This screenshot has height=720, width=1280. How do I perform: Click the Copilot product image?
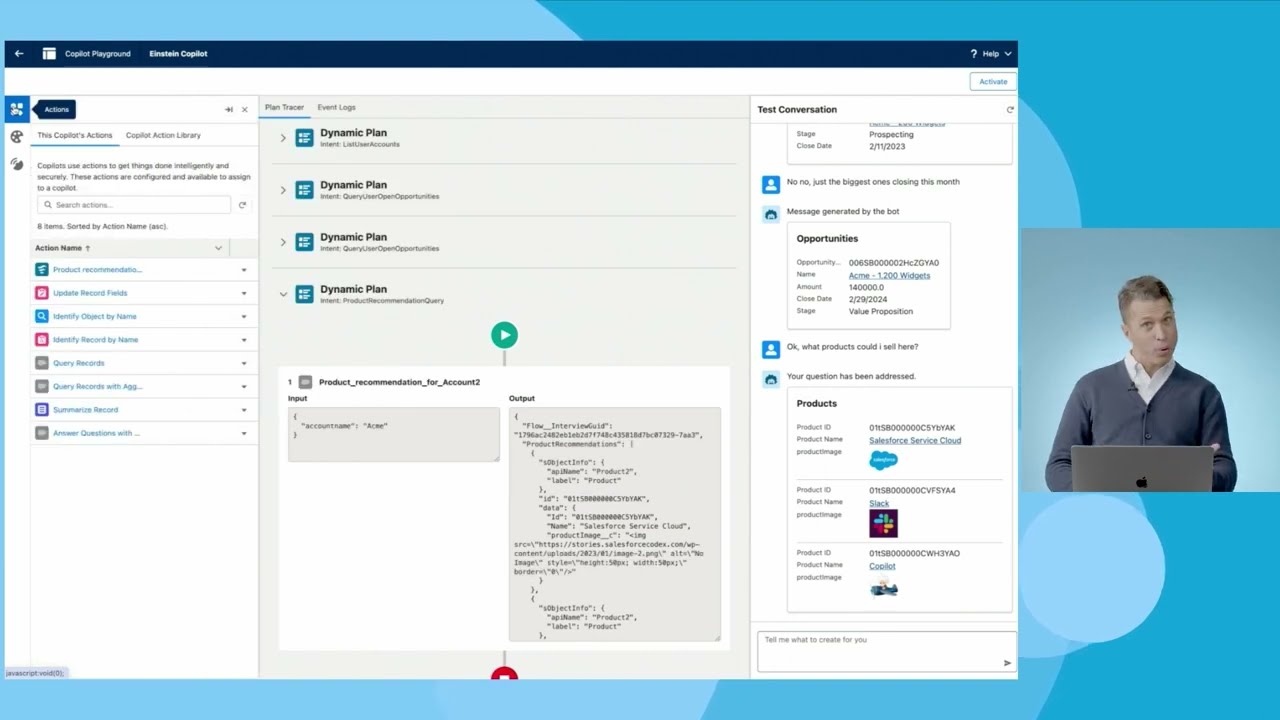883,587
